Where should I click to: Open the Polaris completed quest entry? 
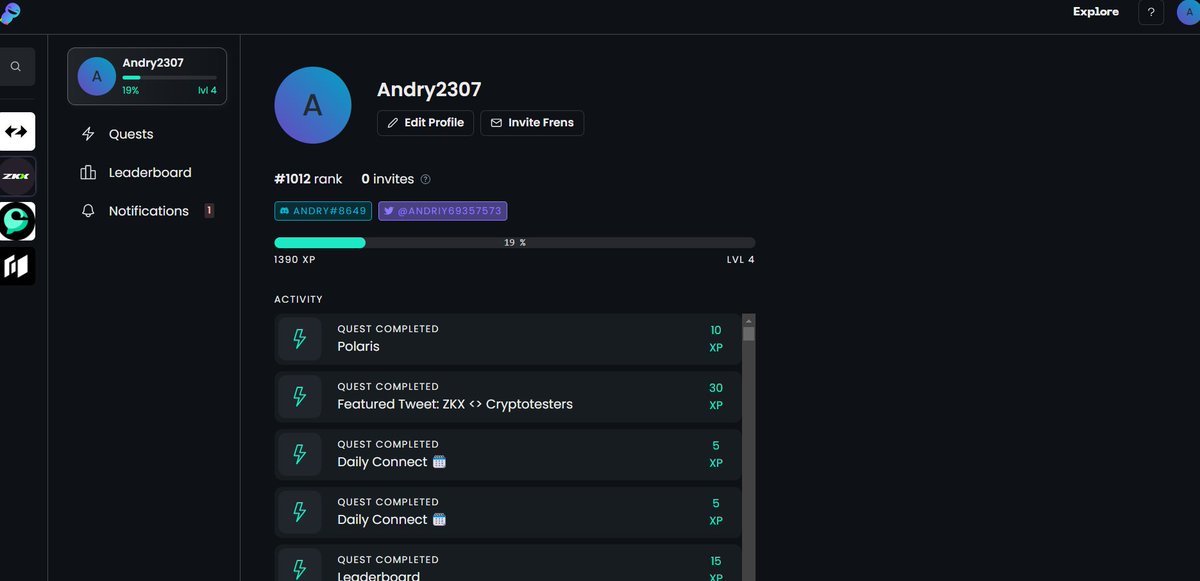pos(508,339)
